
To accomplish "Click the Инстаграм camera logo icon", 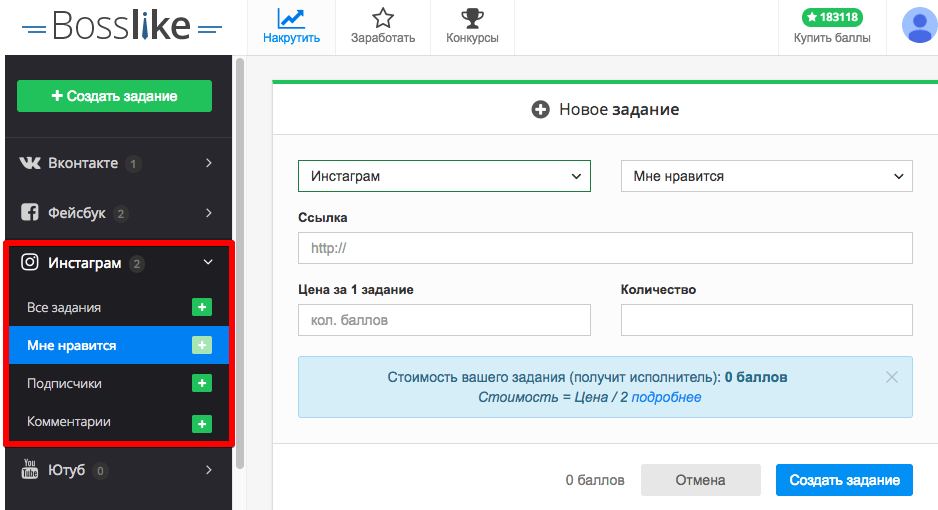I will tap(30, 262).
